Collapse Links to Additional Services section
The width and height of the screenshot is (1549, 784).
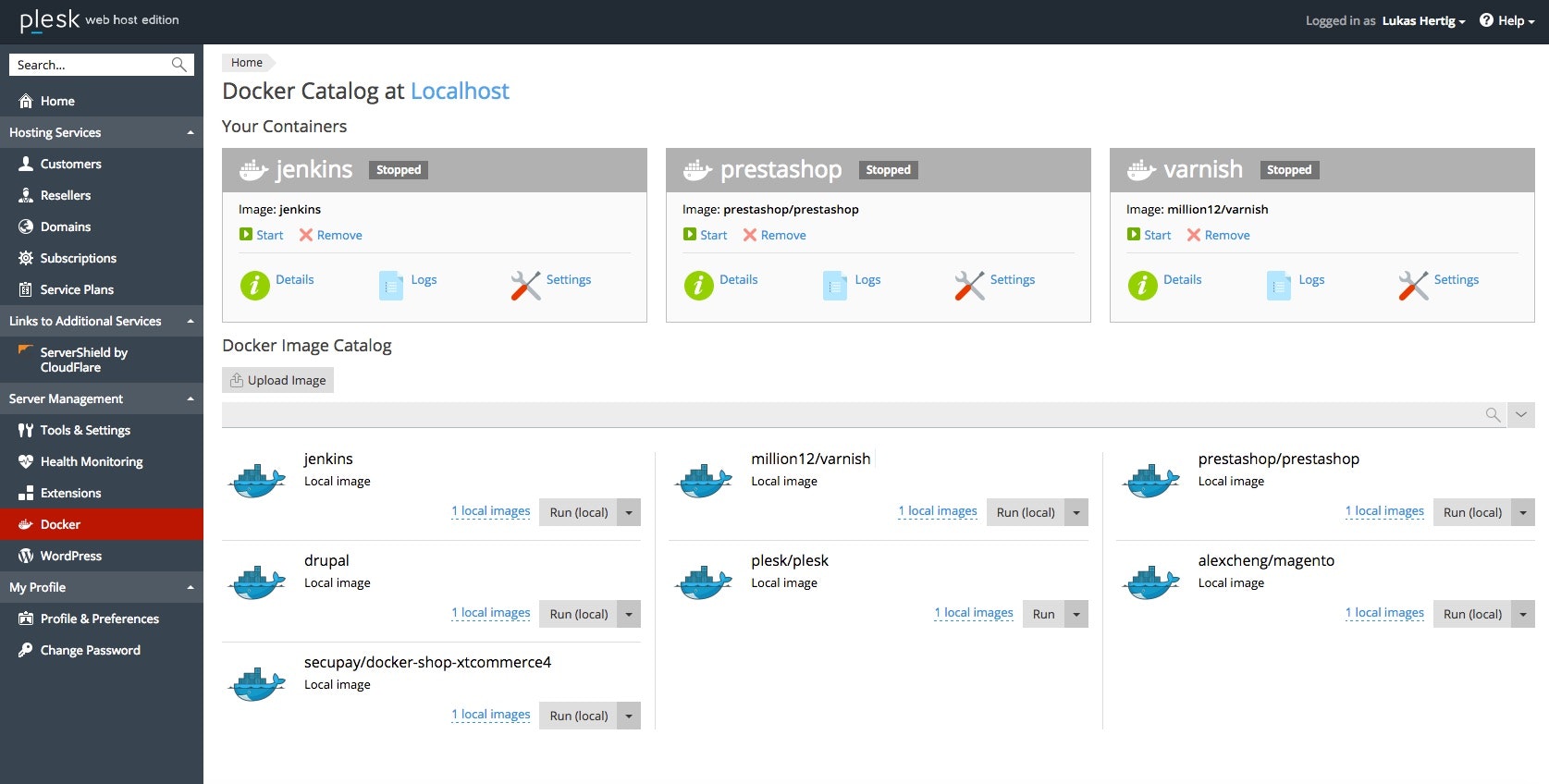point(102,321)
